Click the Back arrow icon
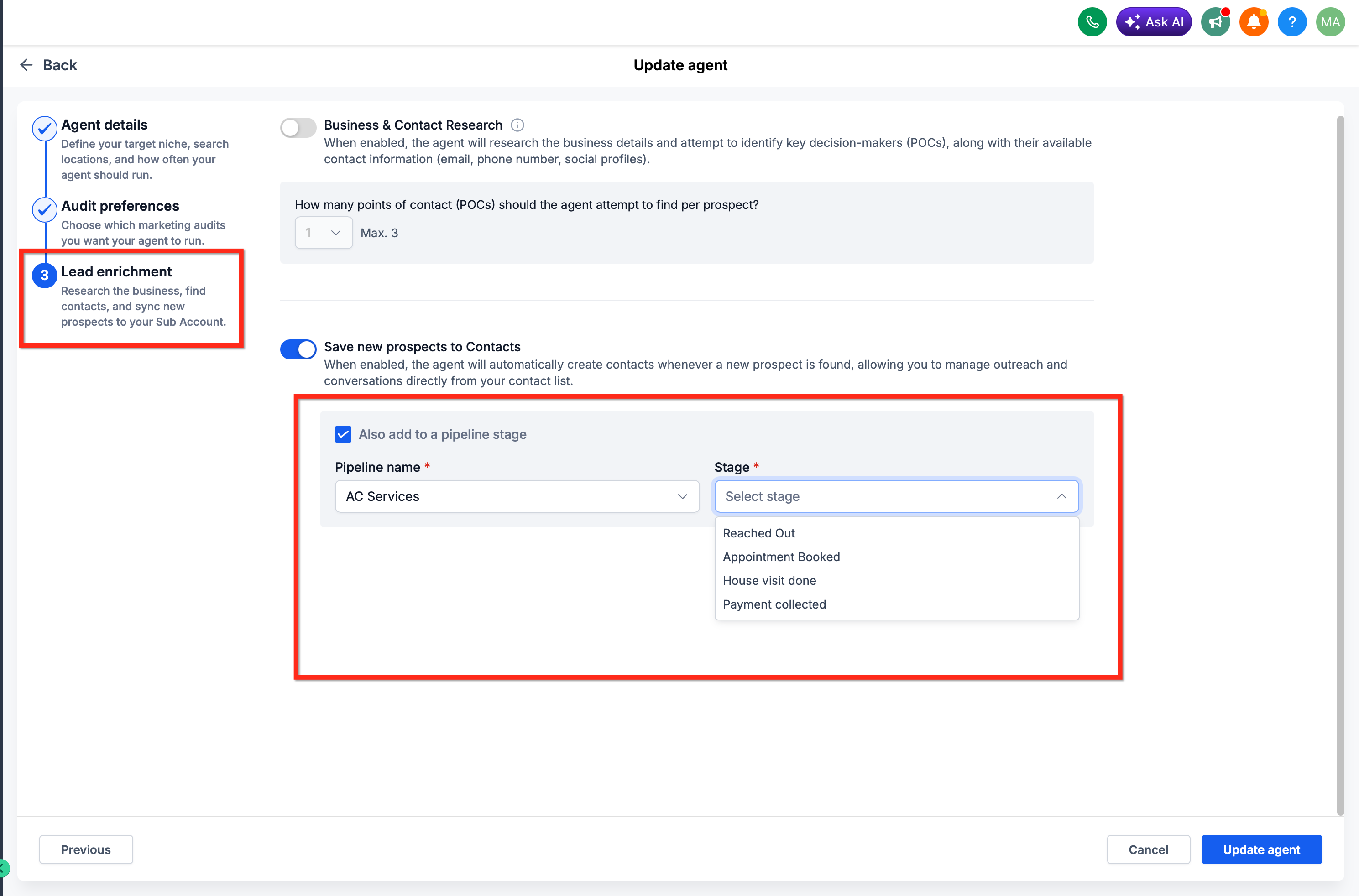This screenshot has height=896, width=1359. pos(26,65)
